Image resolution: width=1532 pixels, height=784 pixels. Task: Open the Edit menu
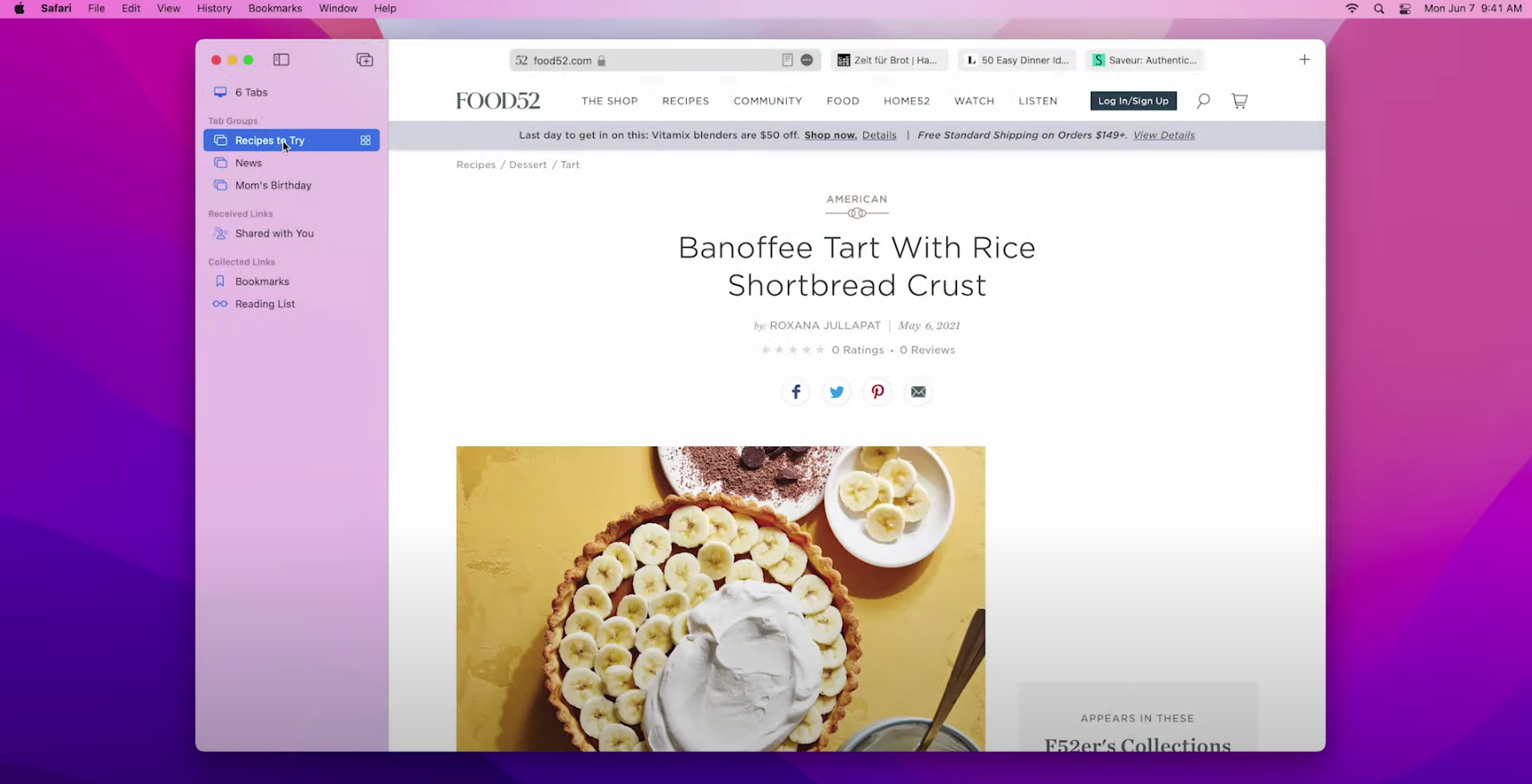[x=131, y=8]
